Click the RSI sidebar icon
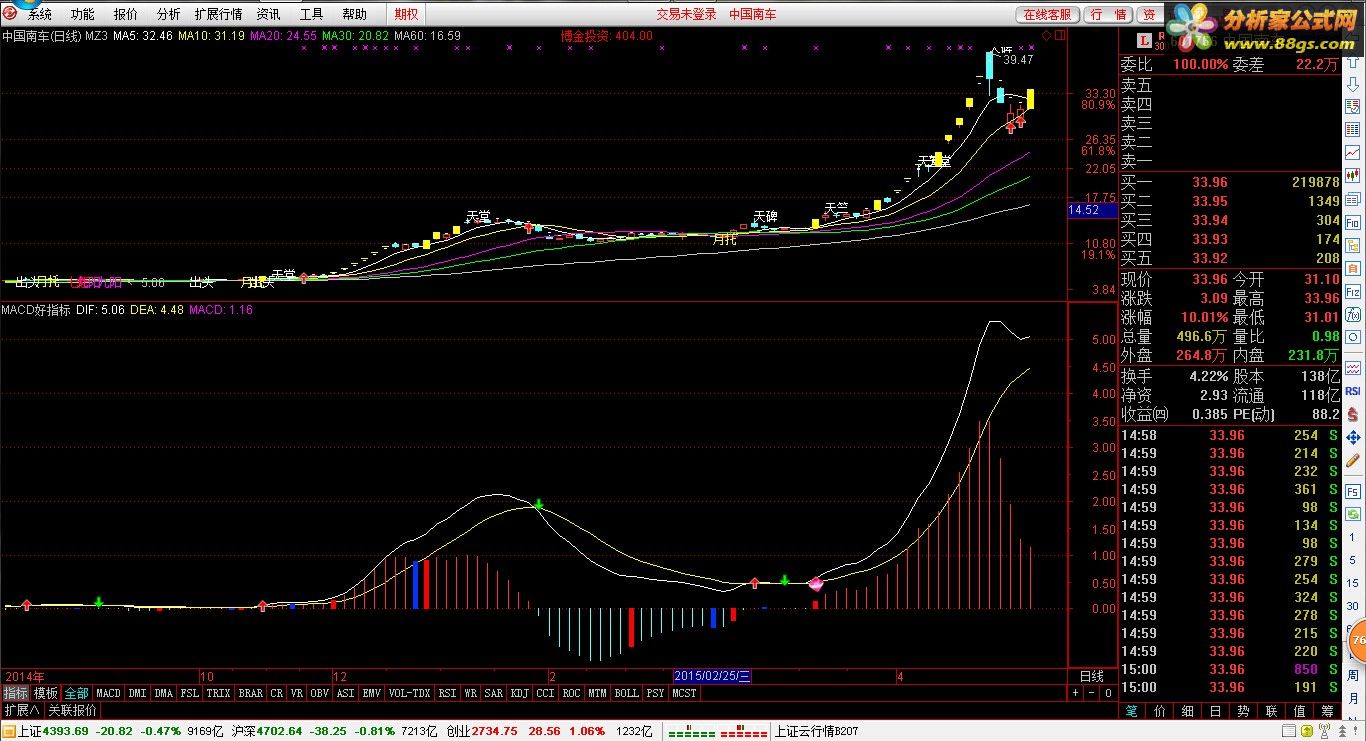1366x741 pixels. 1353,390
